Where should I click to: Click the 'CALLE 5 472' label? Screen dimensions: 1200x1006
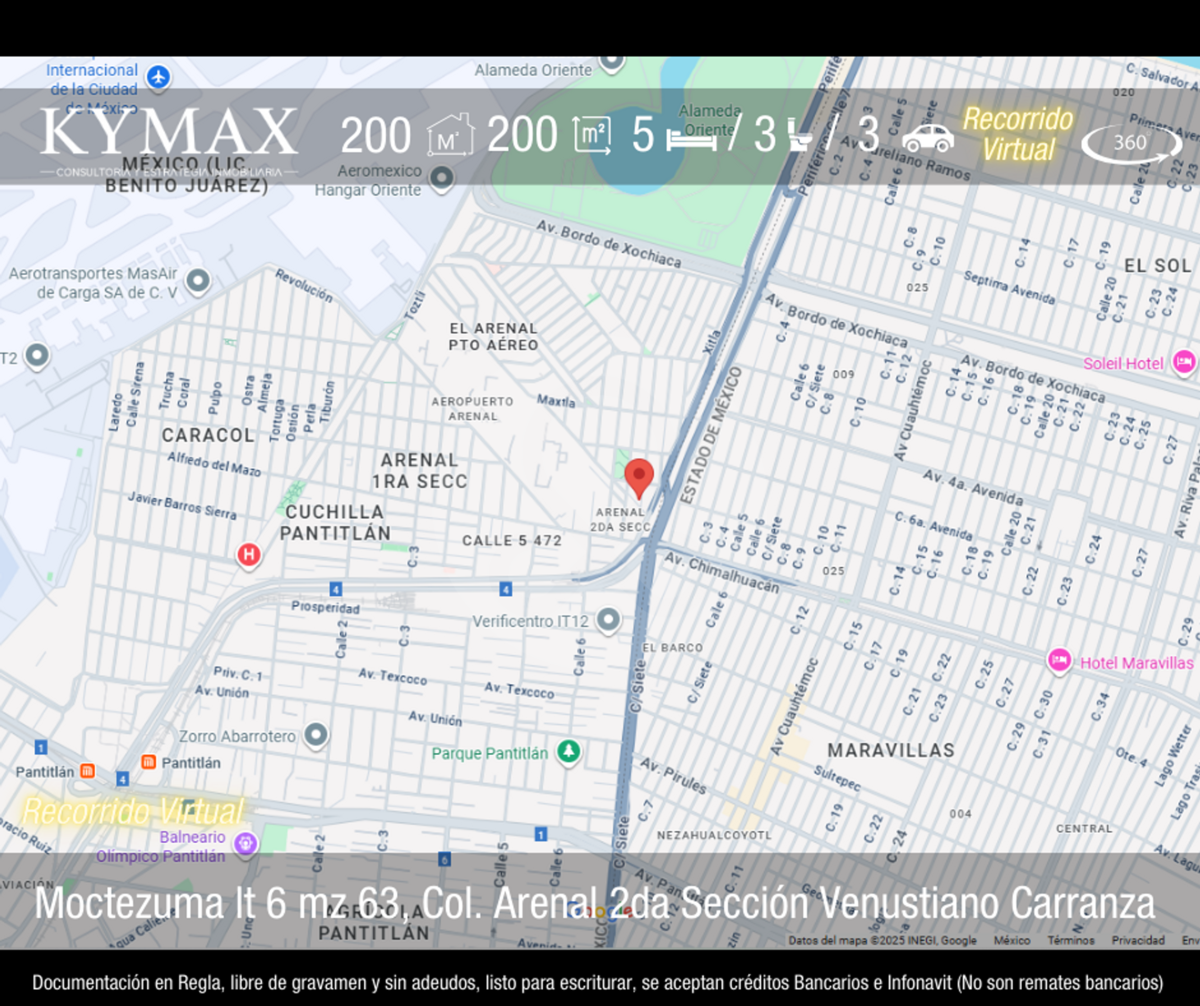(512, 540)
